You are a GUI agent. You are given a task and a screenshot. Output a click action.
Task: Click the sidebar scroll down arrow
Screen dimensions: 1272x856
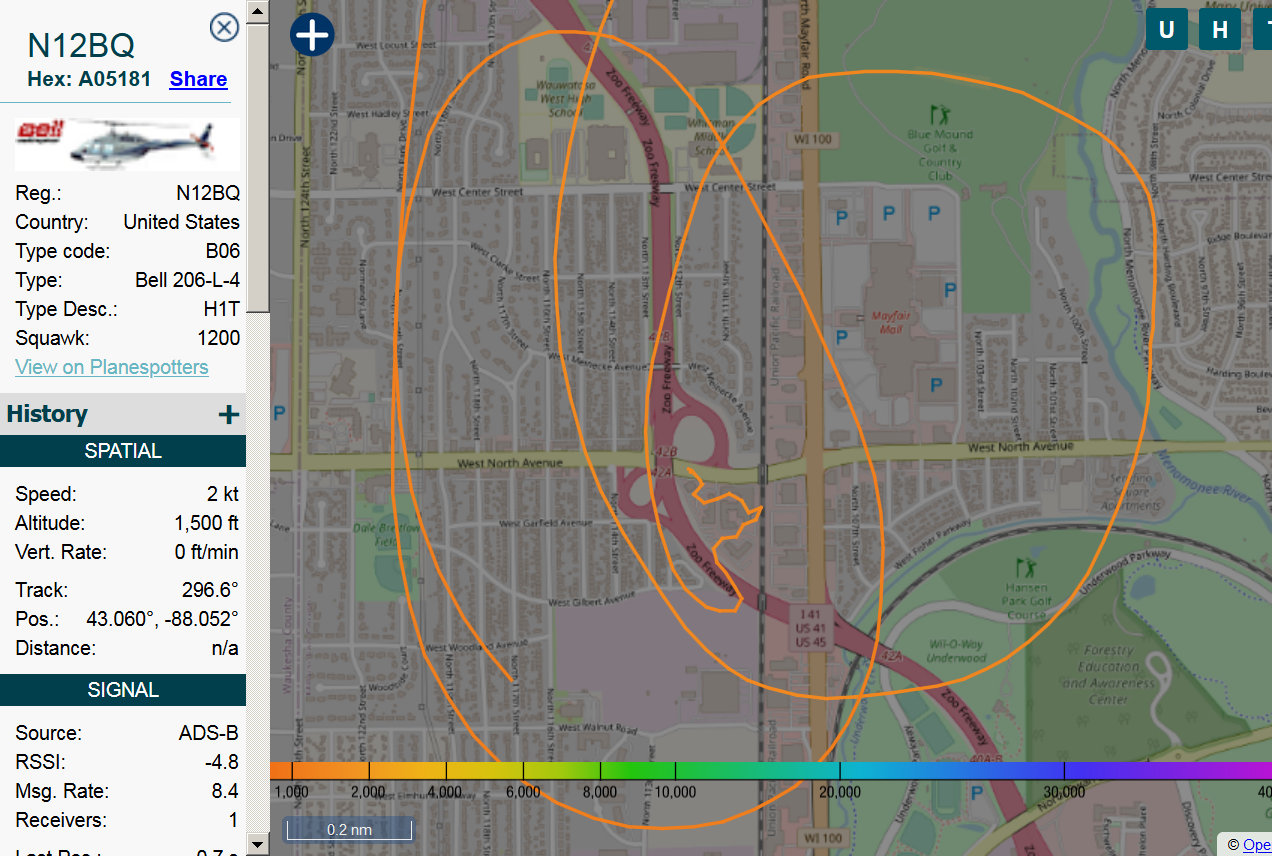[257, 844]
